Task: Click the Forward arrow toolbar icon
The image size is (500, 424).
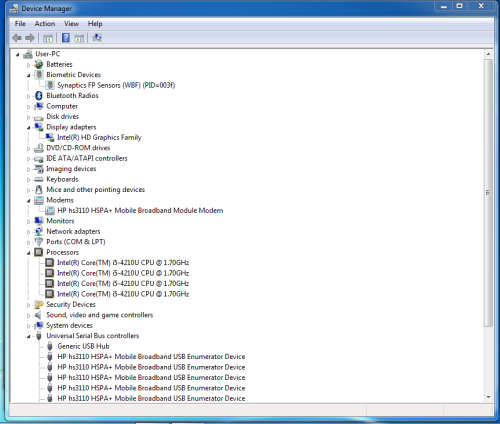Action: pyautogui.click(x=30, y=38)
